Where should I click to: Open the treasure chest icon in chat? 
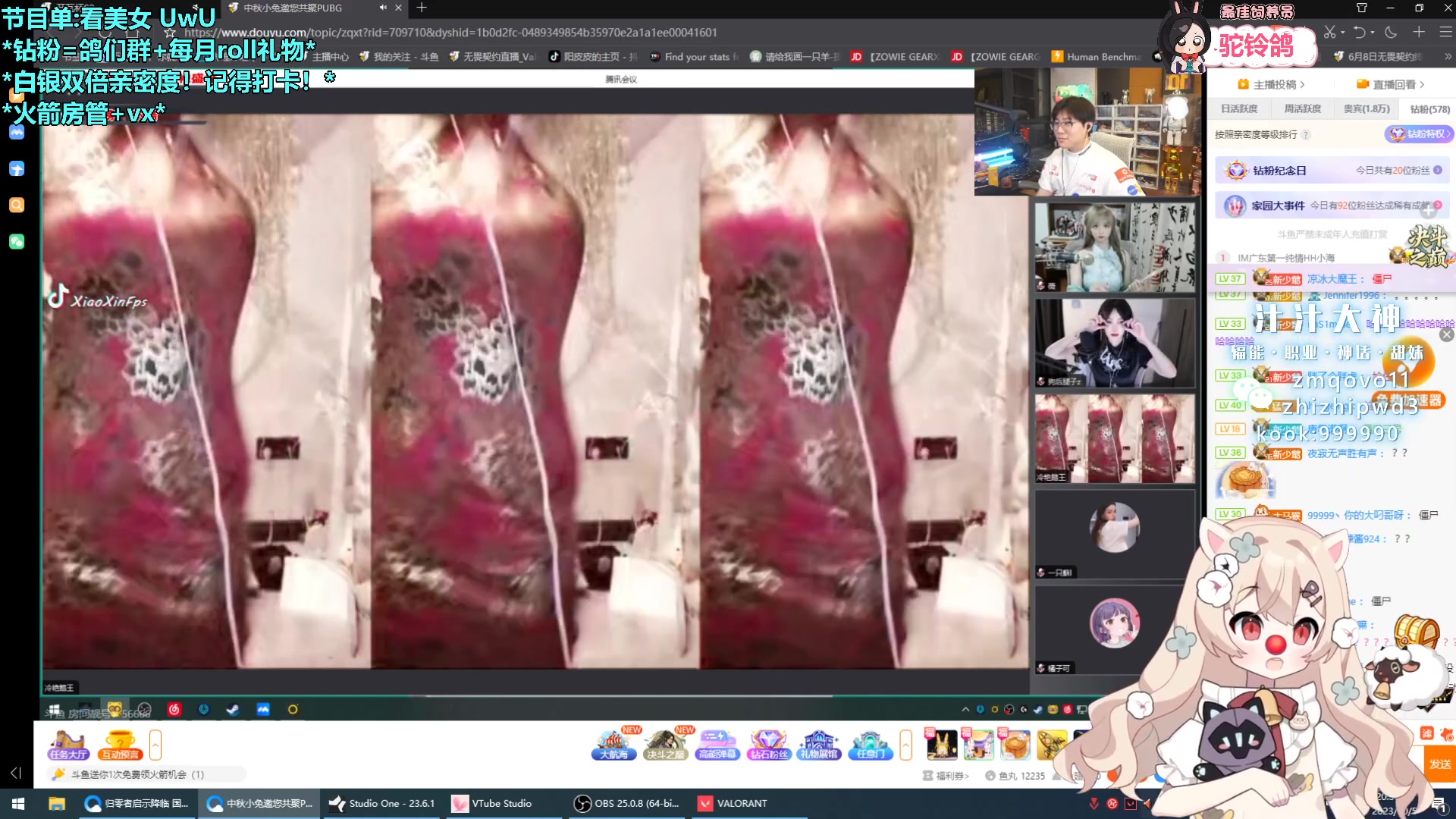1417,631
